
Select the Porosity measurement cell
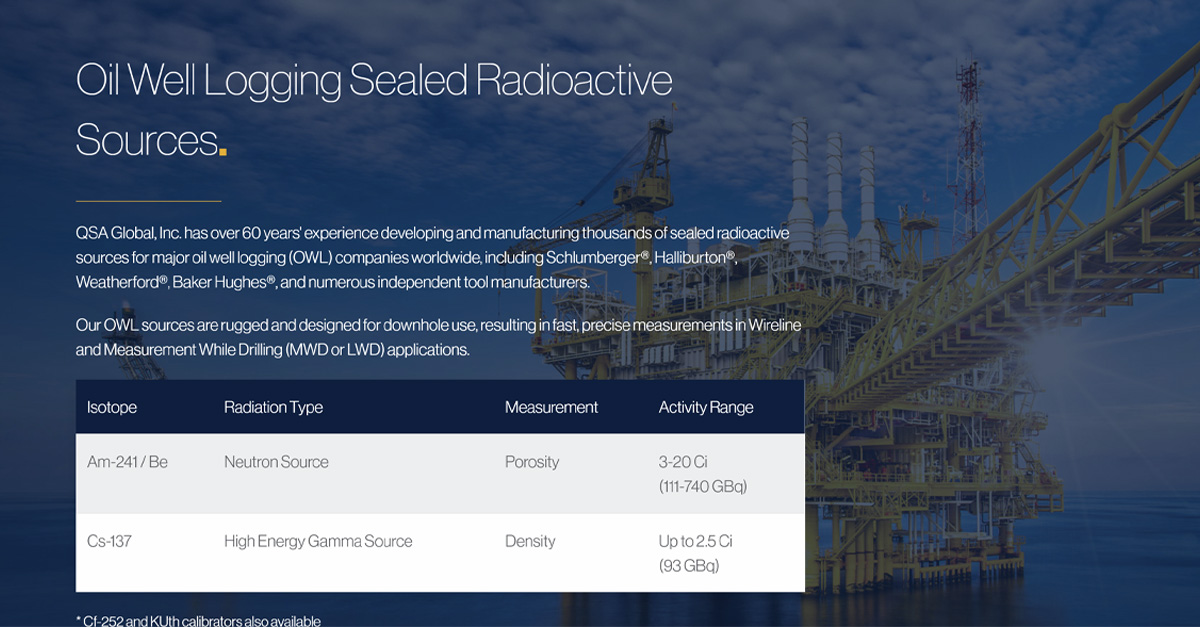[531, 462]
